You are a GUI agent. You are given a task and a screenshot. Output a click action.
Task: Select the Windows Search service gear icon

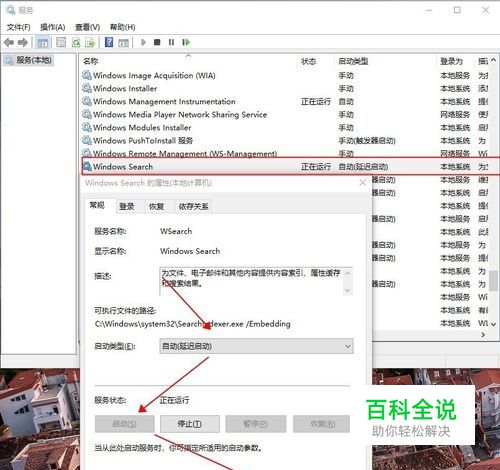point(87,166)
